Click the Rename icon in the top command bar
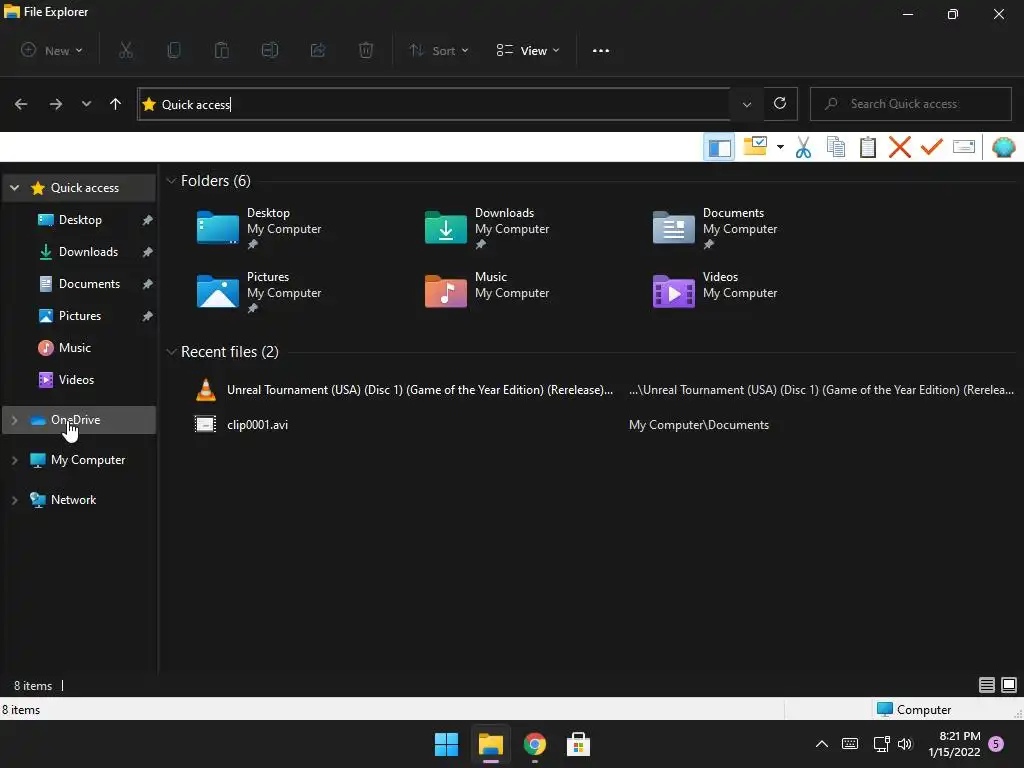The width and height of the screenshot is (1024, 768). click(270, 50)
